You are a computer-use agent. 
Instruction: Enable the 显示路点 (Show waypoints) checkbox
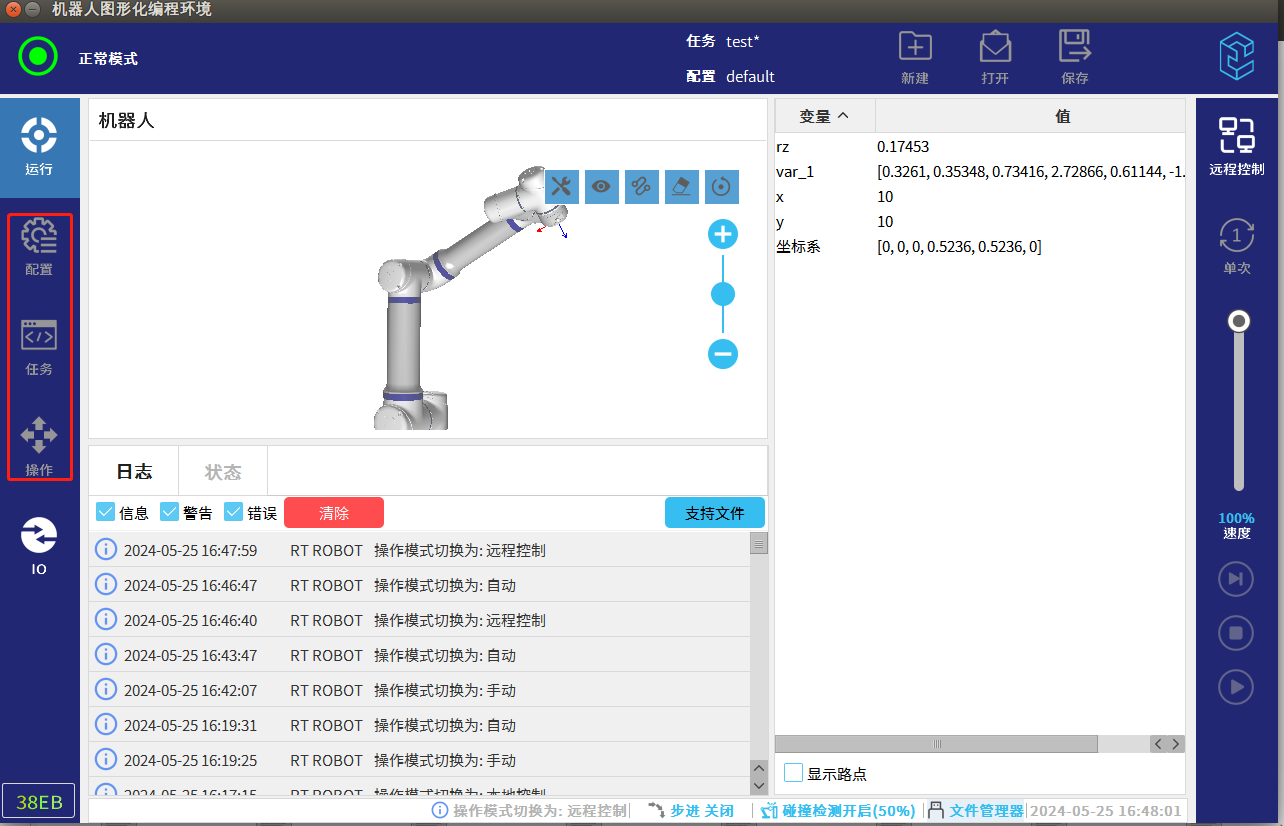794,773
